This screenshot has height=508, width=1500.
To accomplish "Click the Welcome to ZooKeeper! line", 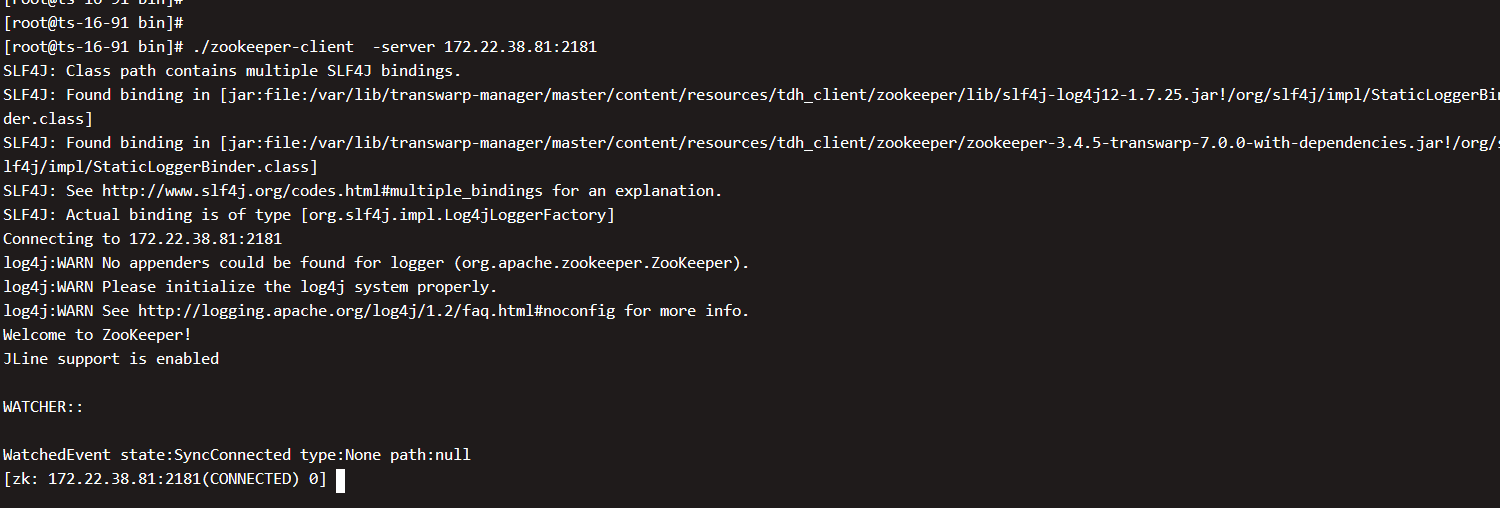I will click(97, 335).
